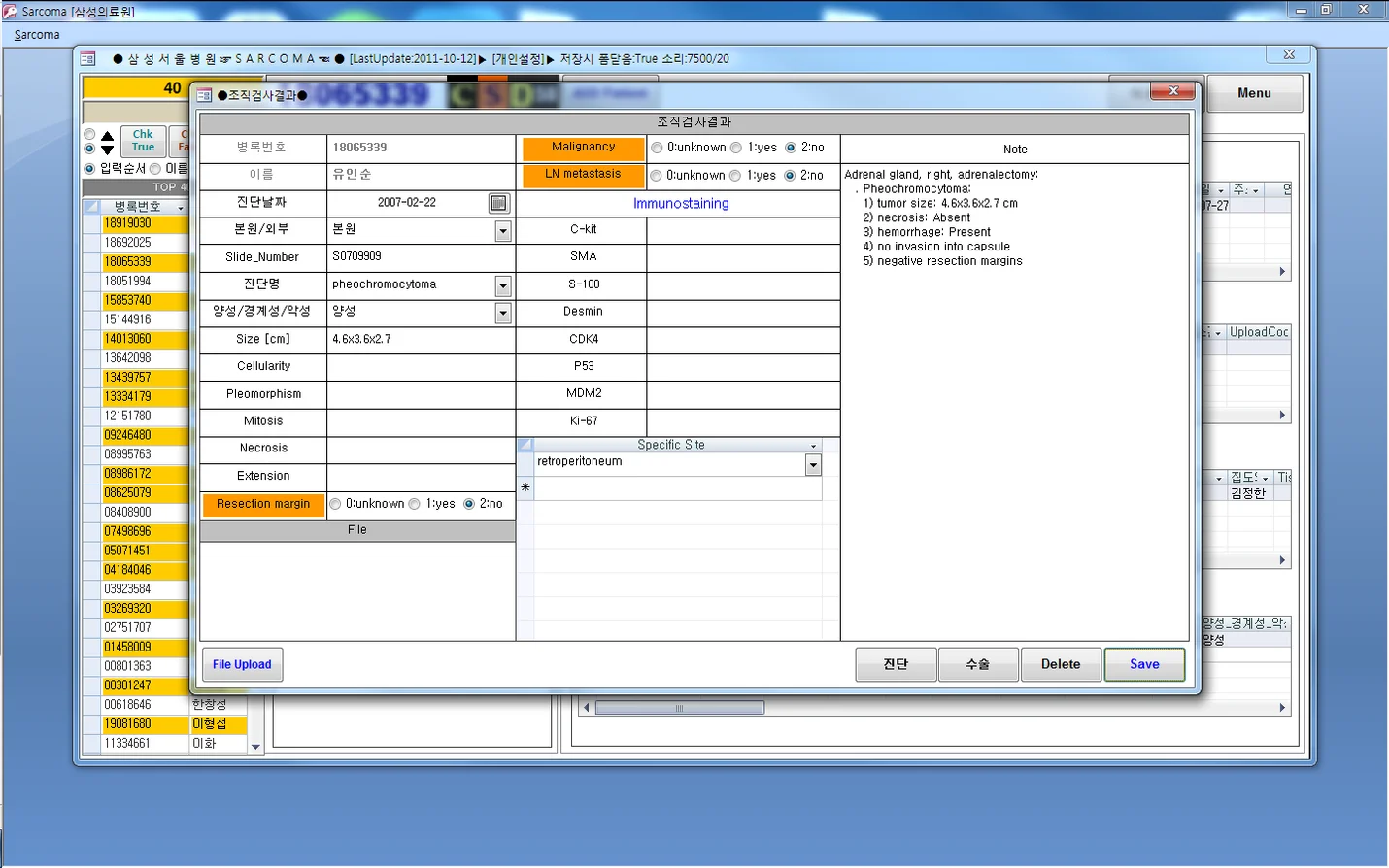Open the 주: column filter in background grid

tap(1256, 190)
